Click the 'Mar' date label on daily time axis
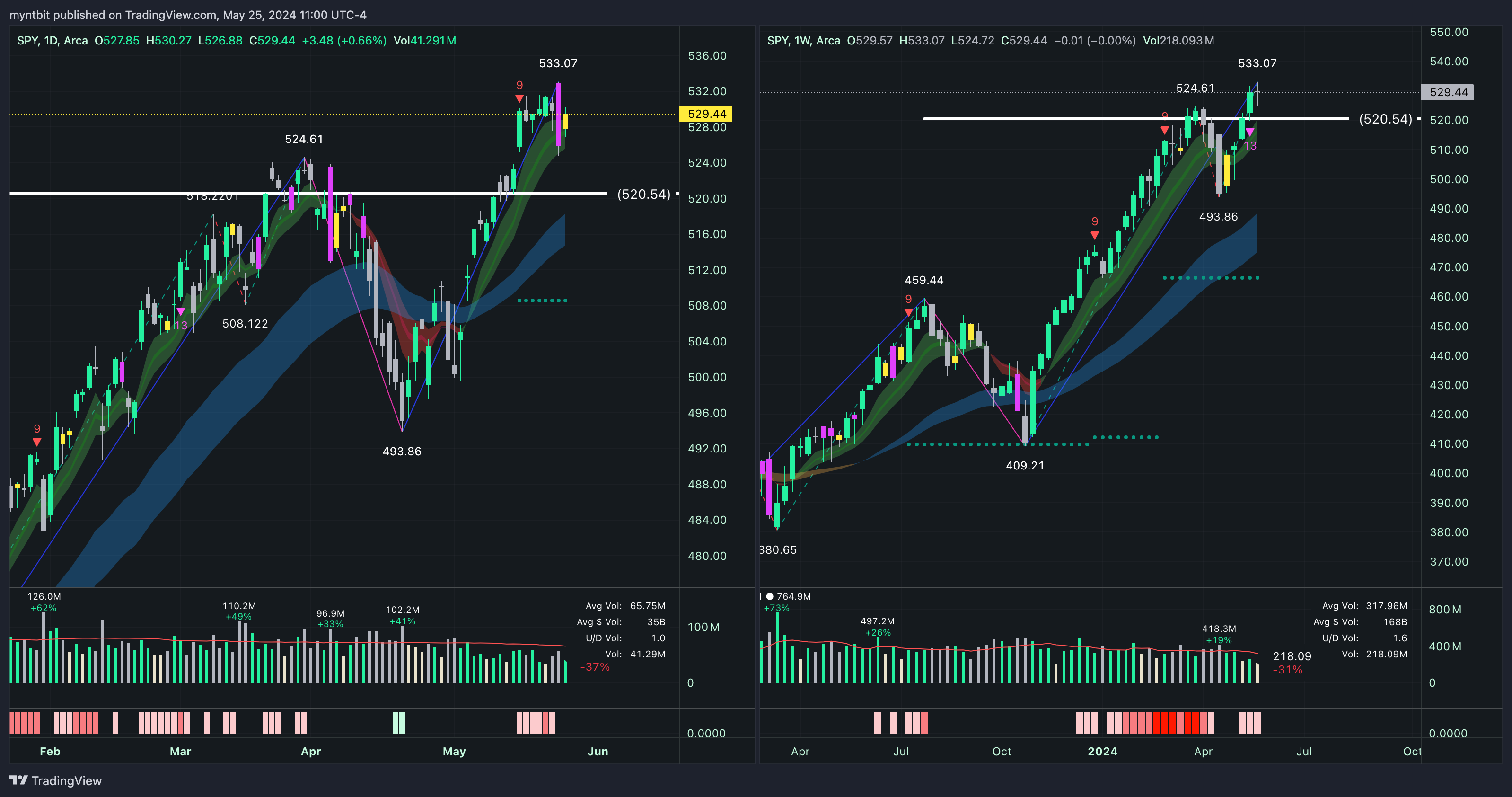This screenshot has width=1512, height=797. (x=180, y=752)
